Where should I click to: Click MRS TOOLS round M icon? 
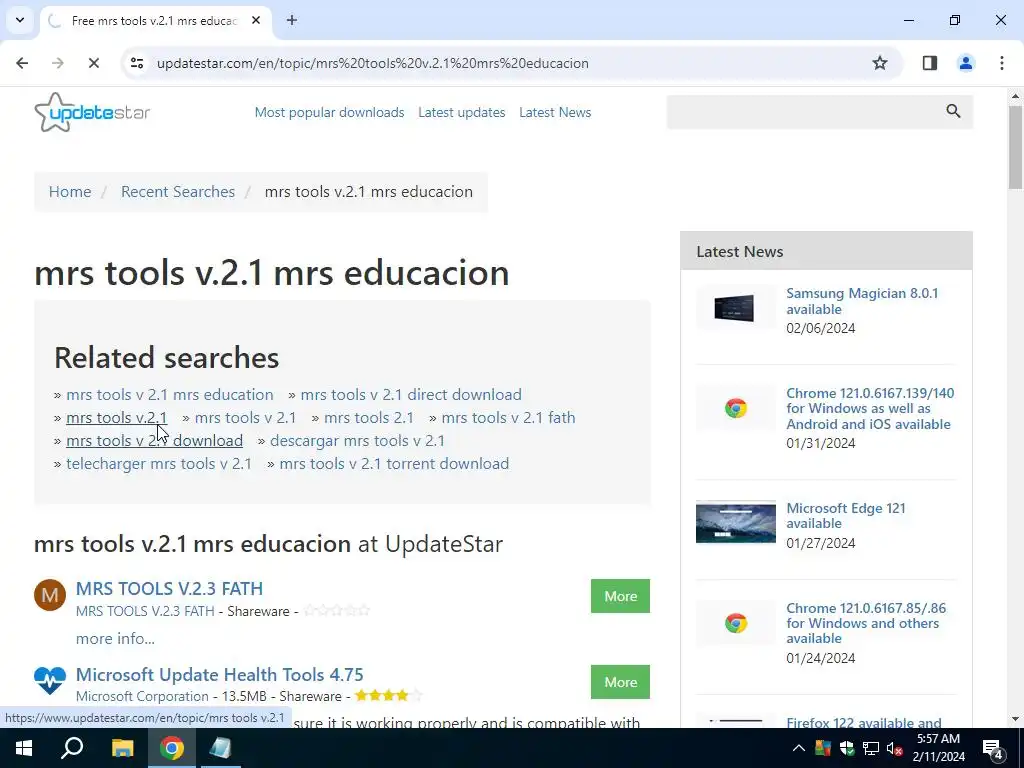tap(50, 595)
